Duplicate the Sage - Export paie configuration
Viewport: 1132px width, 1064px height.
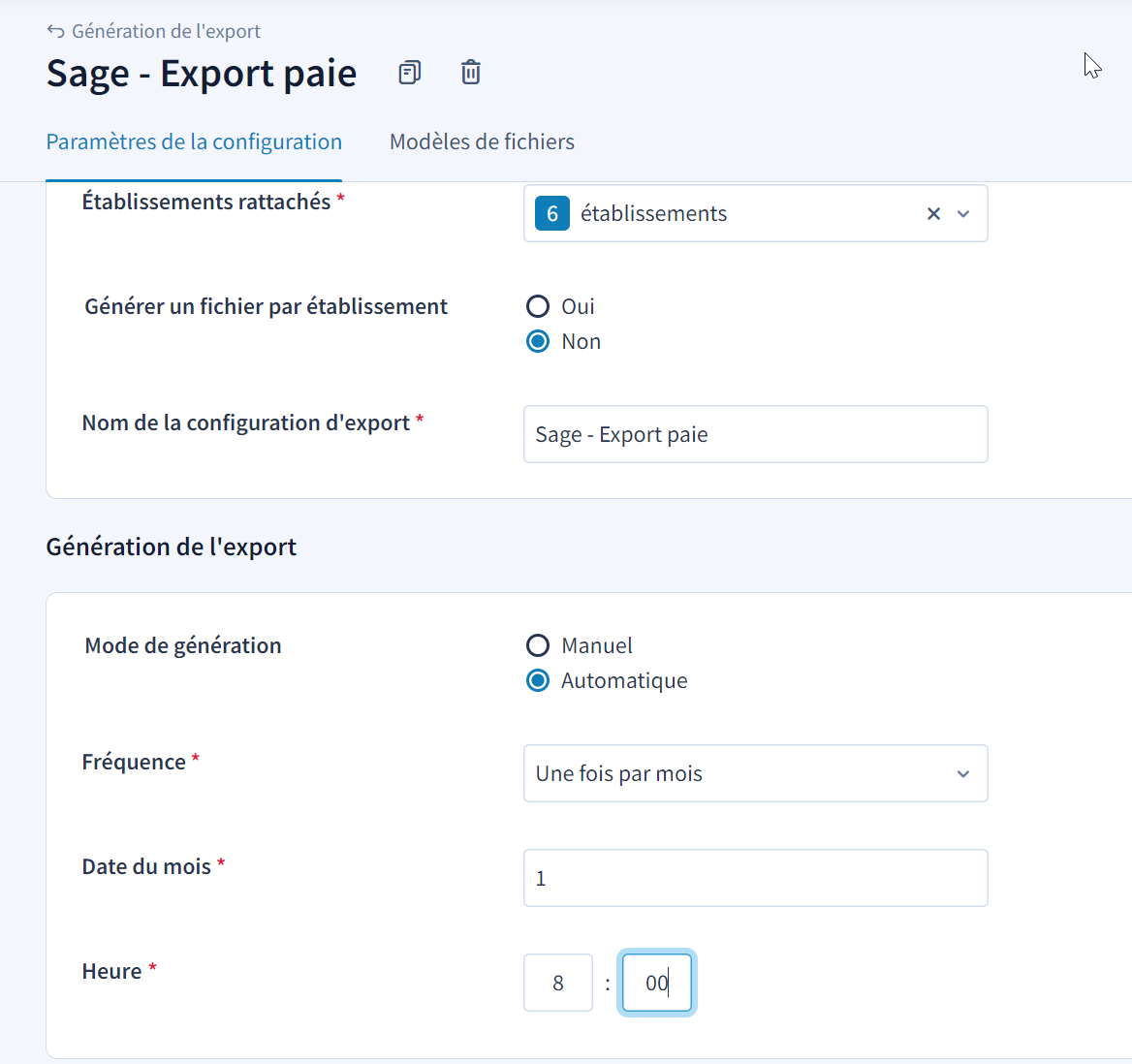tap(409, 73)
